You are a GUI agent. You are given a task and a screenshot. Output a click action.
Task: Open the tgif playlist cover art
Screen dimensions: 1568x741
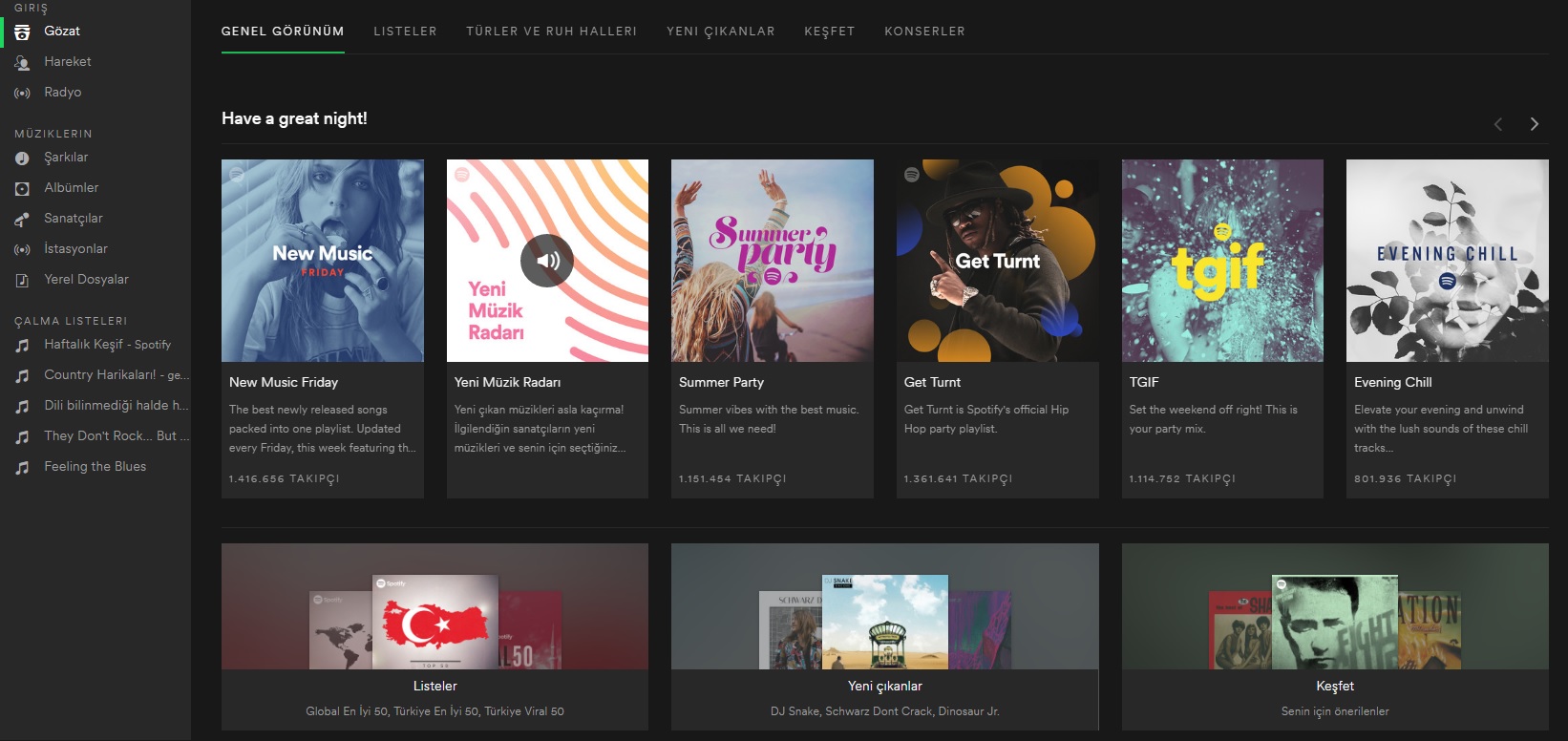(1222, 261)
